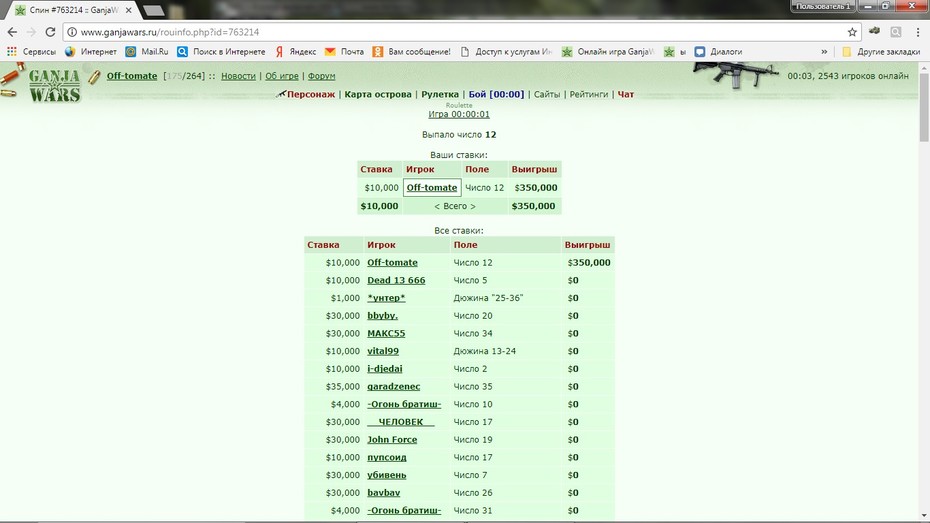Open the Поиск в Интернете bookmark
This screenshot has height=523, width=930.
[221, 52]
